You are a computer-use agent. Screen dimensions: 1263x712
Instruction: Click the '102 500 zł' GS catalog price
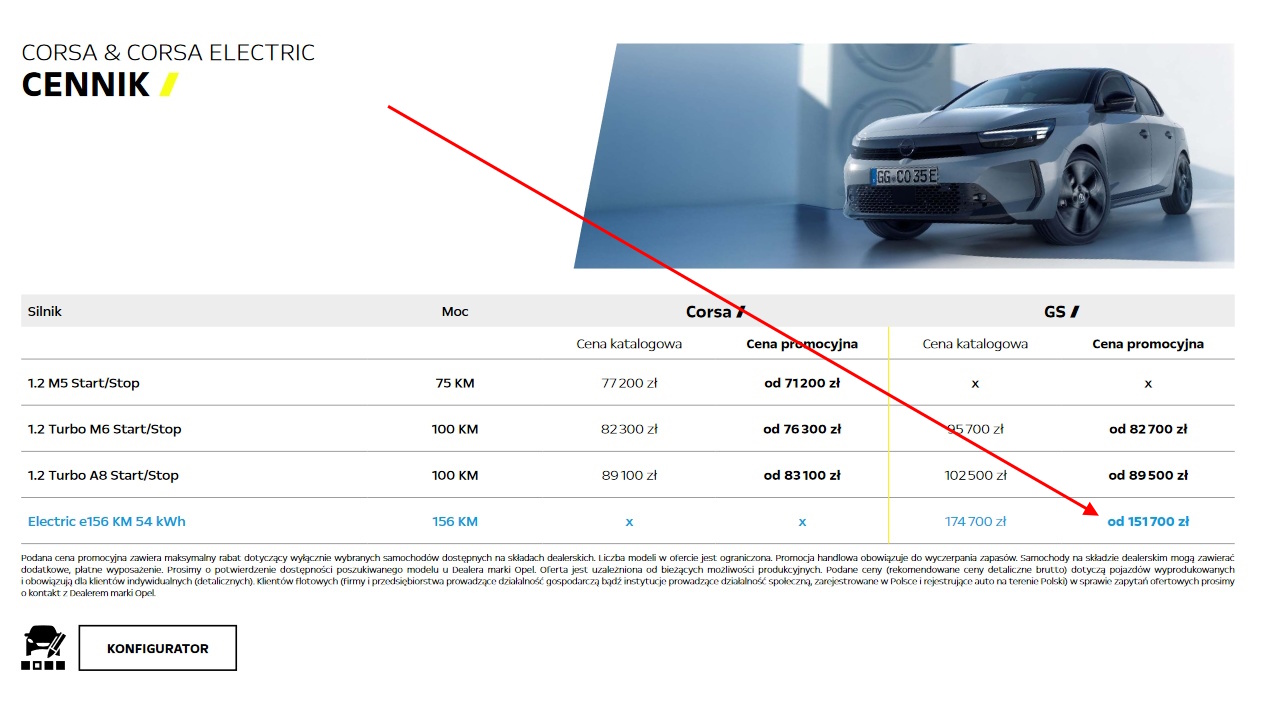[x=975, y=475]
